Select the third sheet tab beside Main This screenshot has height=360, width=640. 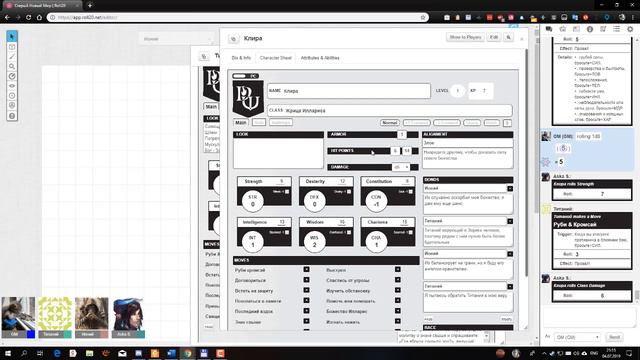281,122
